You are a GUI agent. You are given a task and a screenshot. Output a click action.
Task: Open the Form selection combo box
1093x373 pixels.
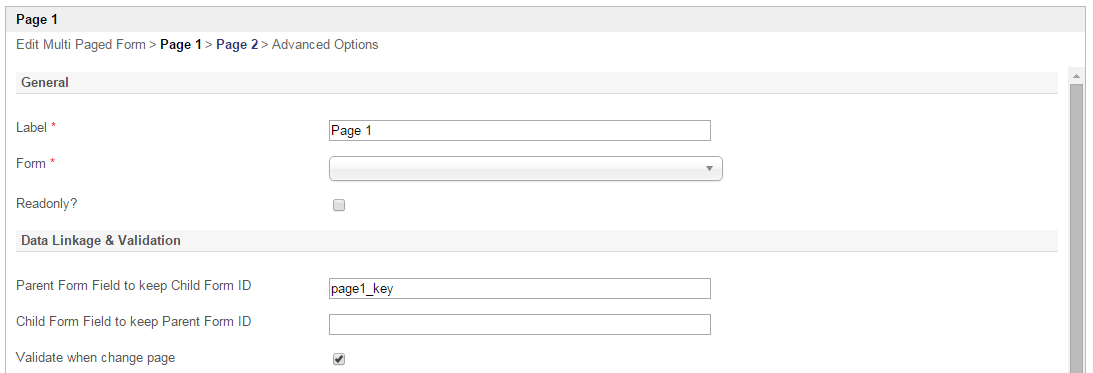[x=526, y=169]
